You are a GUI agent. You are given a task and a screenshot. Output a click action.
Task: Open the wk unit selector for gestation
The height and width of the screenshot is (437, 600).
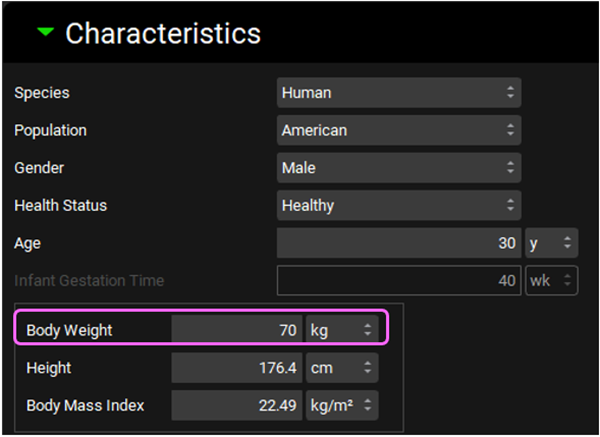tap(551, 281)
